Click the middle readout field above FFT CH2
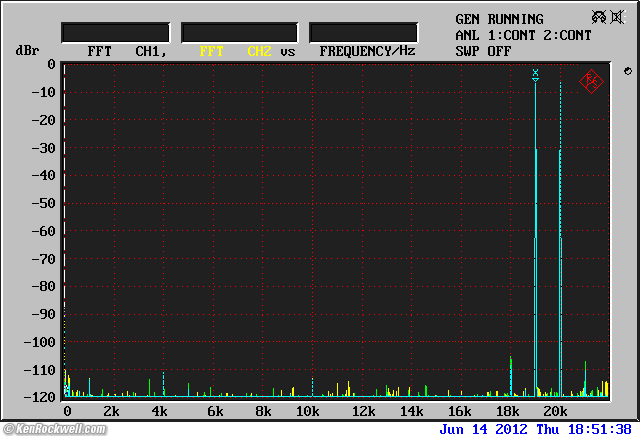640x436 pixels. (239, 32)
